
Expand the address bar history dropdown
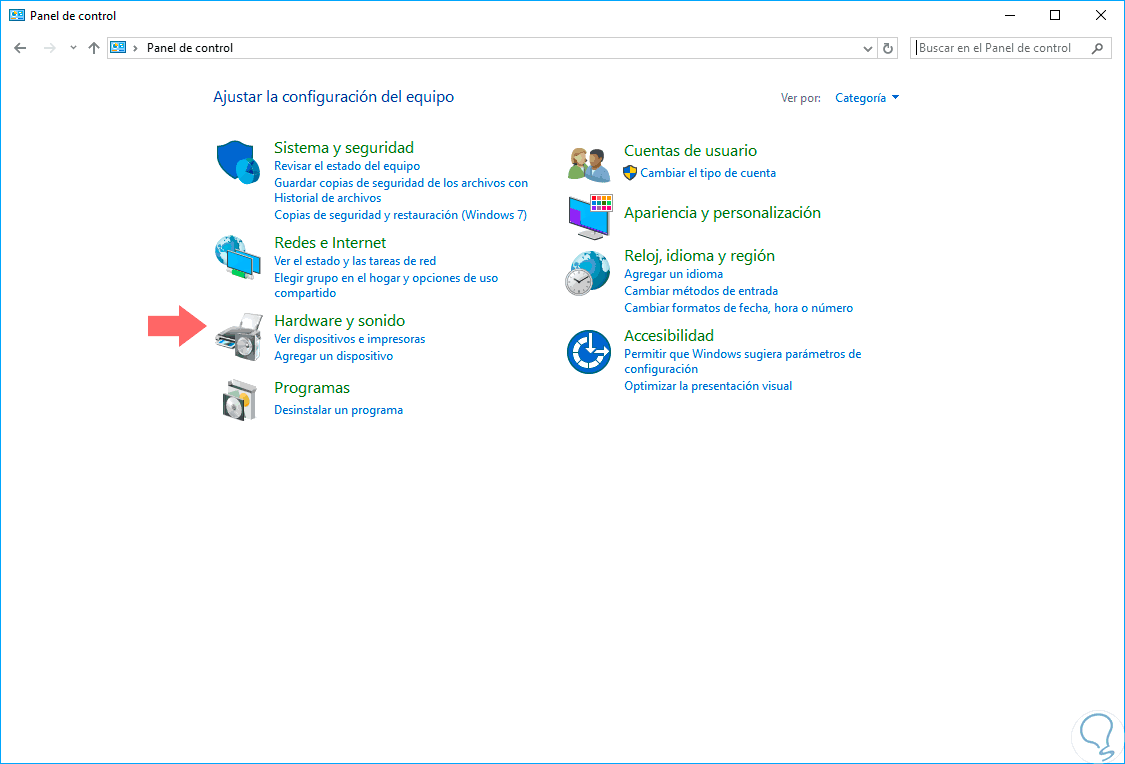pyautogui.click(x=867, y=48)
